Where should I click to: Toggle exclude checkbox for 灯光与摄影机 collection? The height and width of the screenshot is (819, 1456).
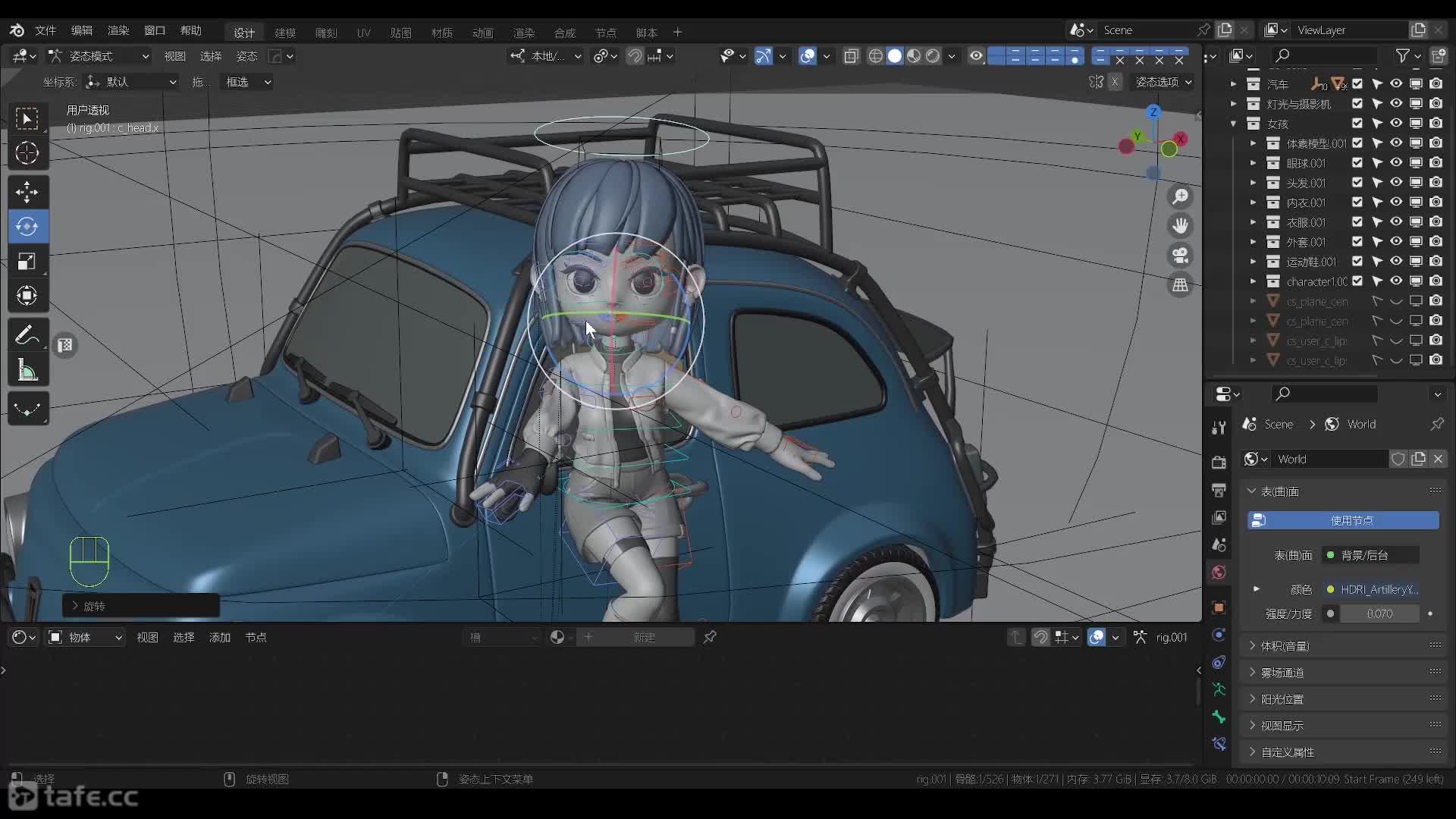[1357, 104]
